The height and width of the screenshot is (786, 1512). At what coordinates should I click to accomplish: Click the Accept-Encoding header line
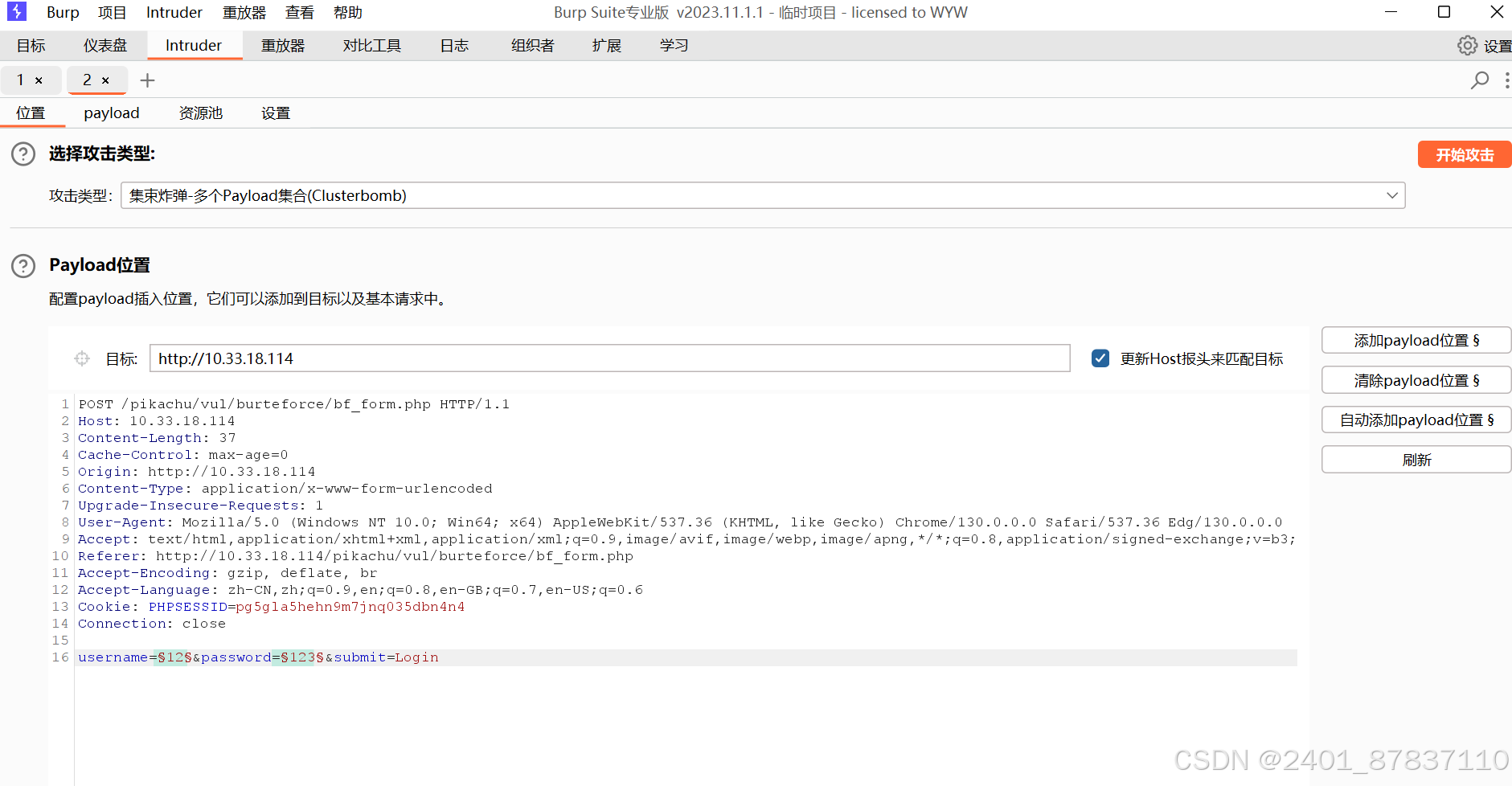(227, 573)
